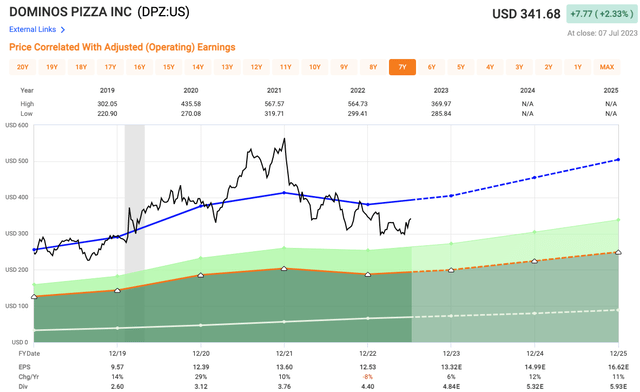The width and height of the screenshot is (640, 392).
Task: Click the External Links chevron arrow
Action: [x=63, y=29]
